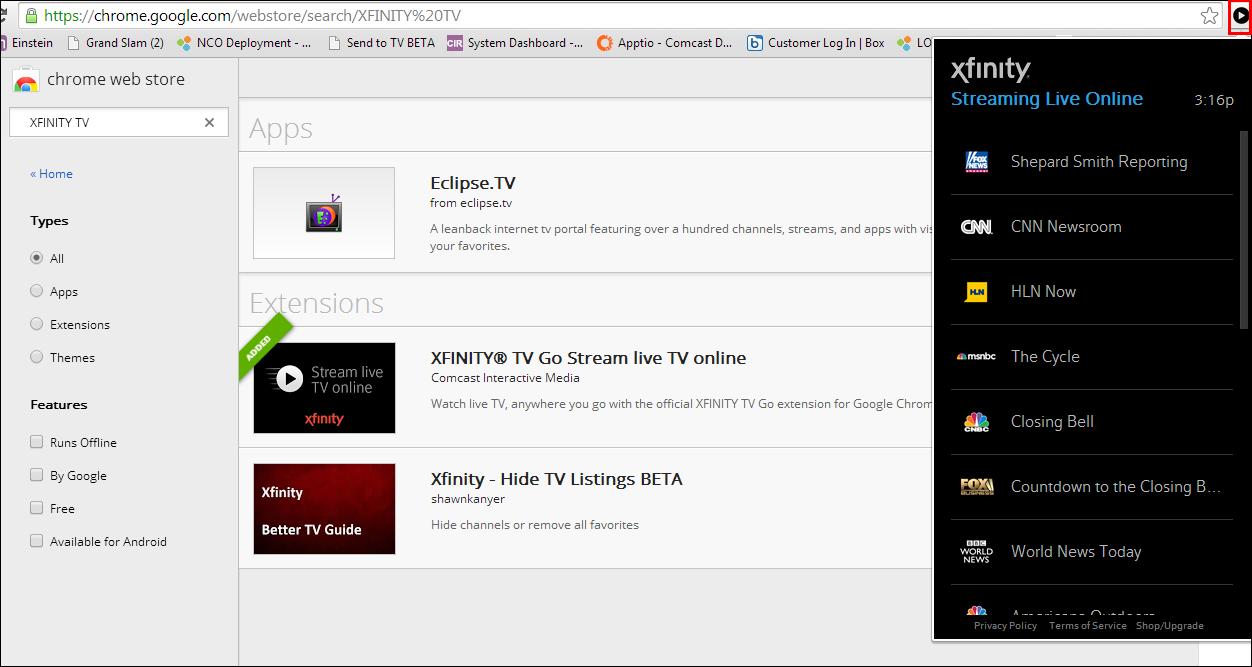Enable the Available for Android checkbox

[37, 541]
